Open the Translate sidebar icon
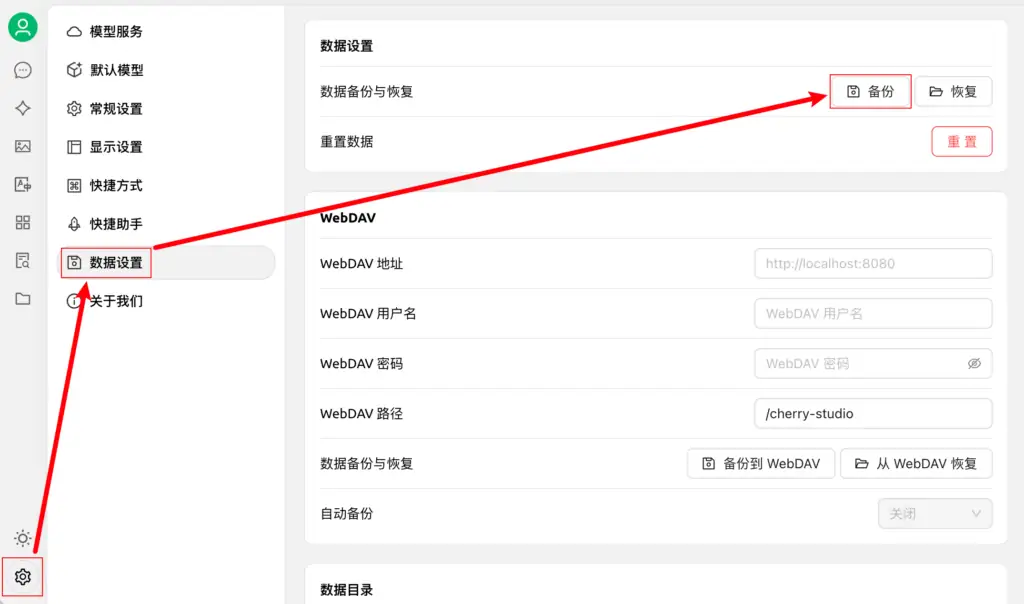 [x=22, y=184]
